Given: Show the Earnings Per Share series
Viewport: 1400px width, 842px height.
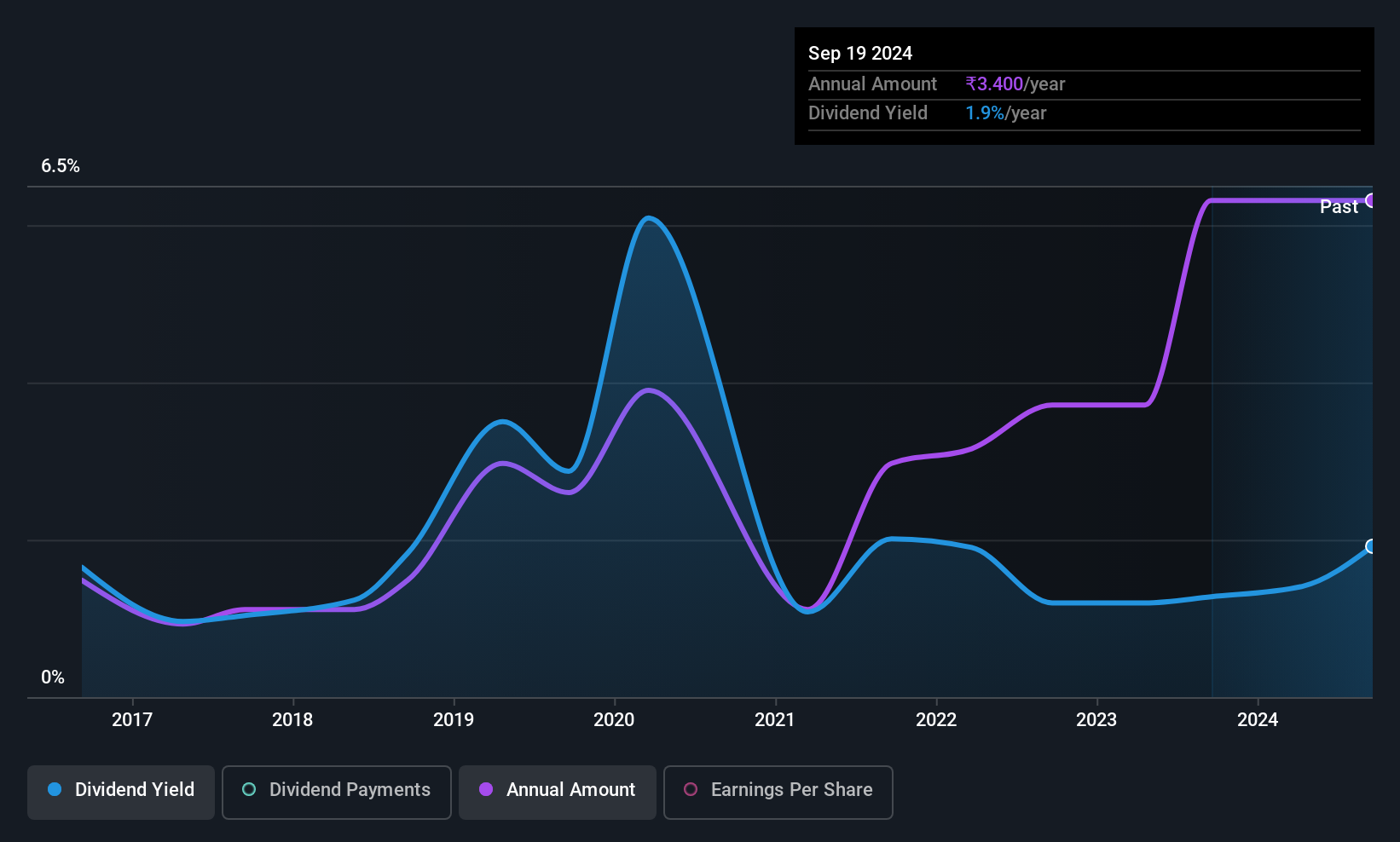Looking at the screenshot, I should (778, 792).
